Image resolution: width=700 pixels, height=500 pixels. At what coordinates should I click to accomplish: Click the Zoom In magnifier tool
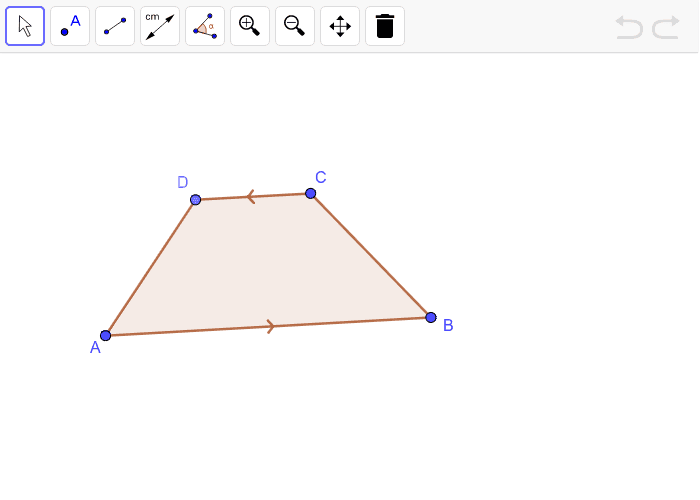click(x=250, y=26)
